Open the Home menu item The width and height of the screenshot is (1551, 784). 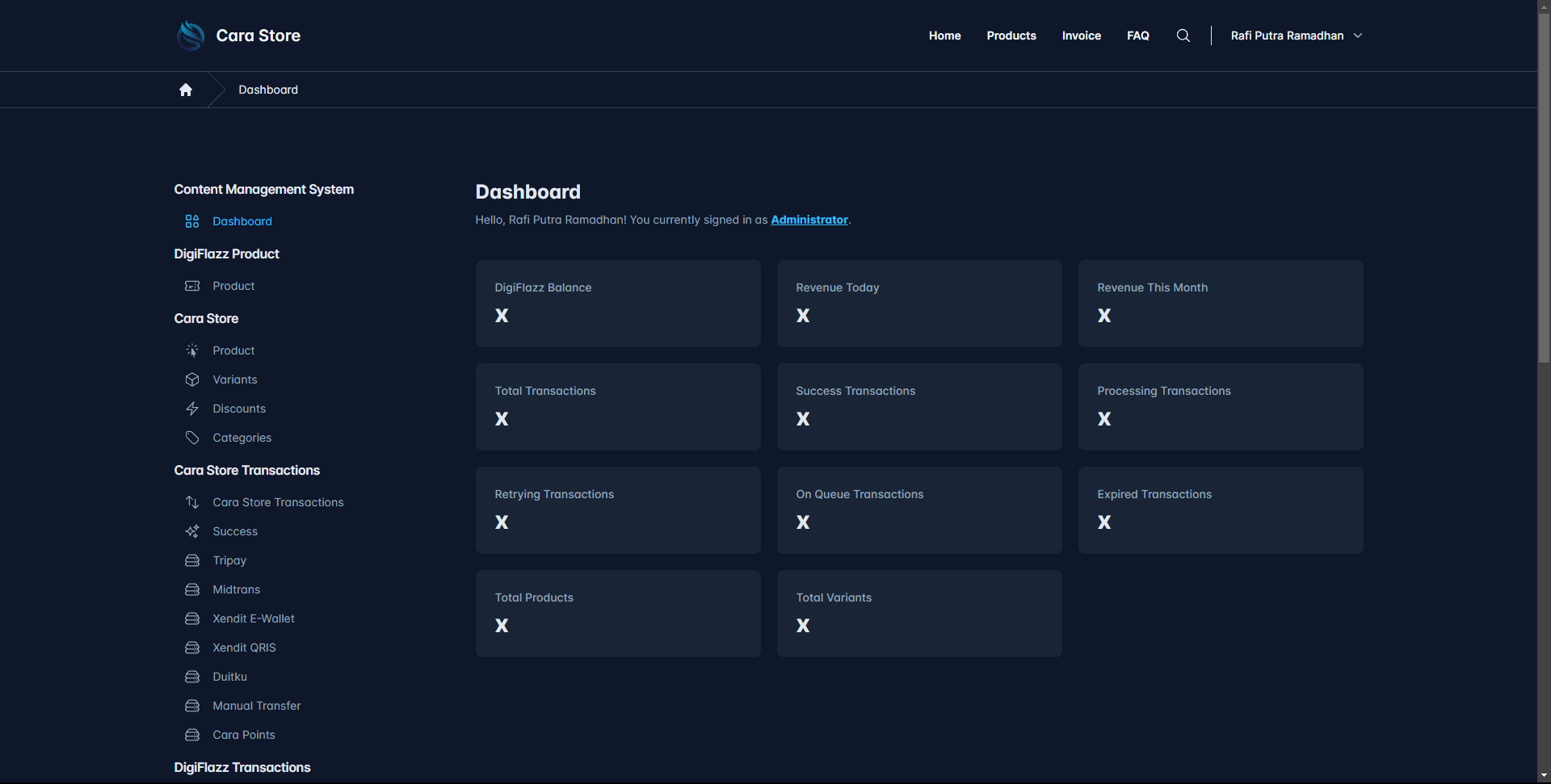[x=944, y=36]
